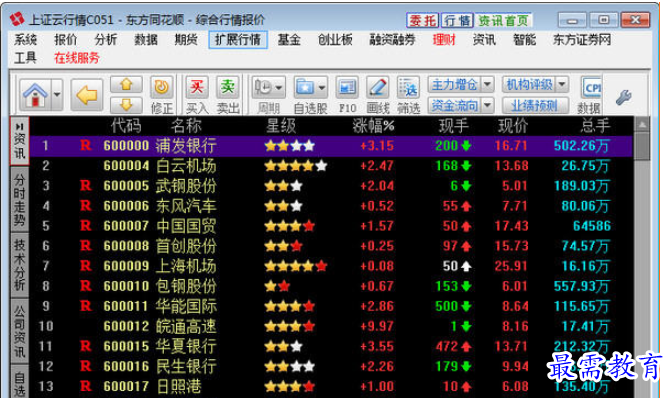
Task: Click the star rating of 上海机场
Action: coord(296,266)
